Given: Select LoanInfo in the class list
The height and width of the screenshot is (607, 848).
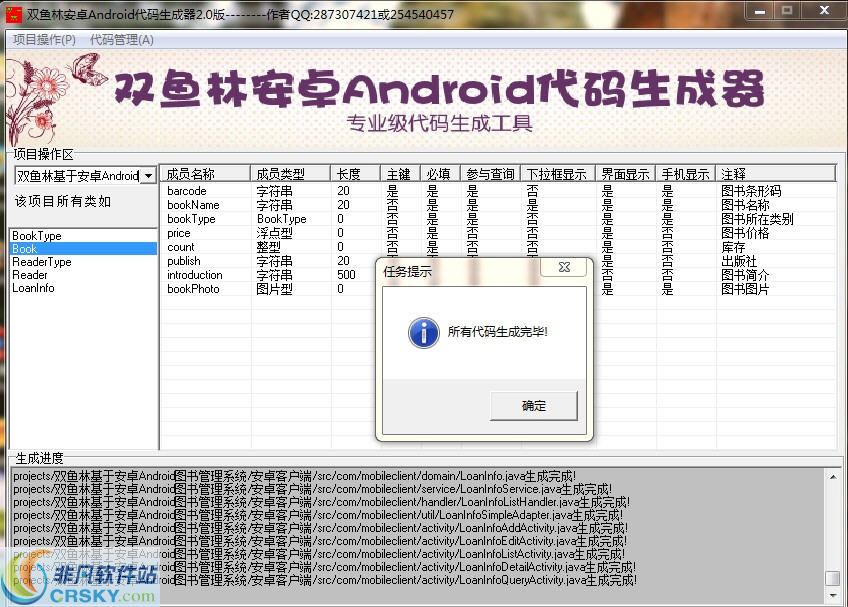Looking at the screenshot, I should click(x=83, y=288).
